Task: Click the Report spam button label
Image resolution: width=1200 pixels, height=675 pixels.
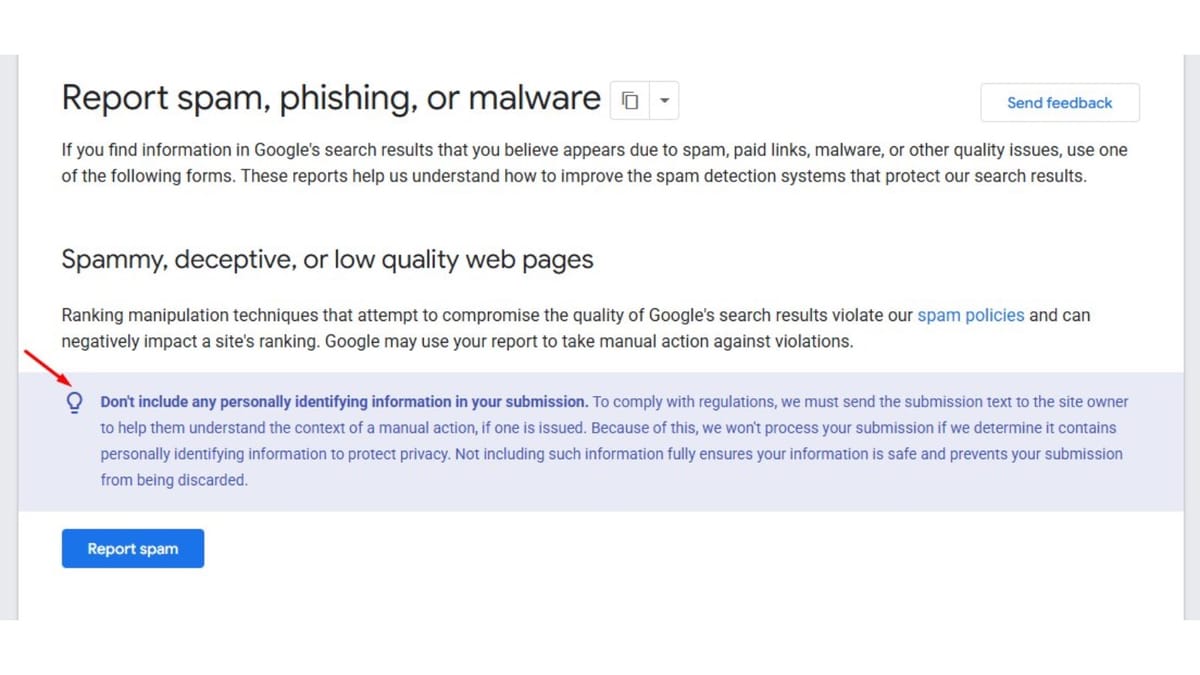Action: [x=132, y=548]
